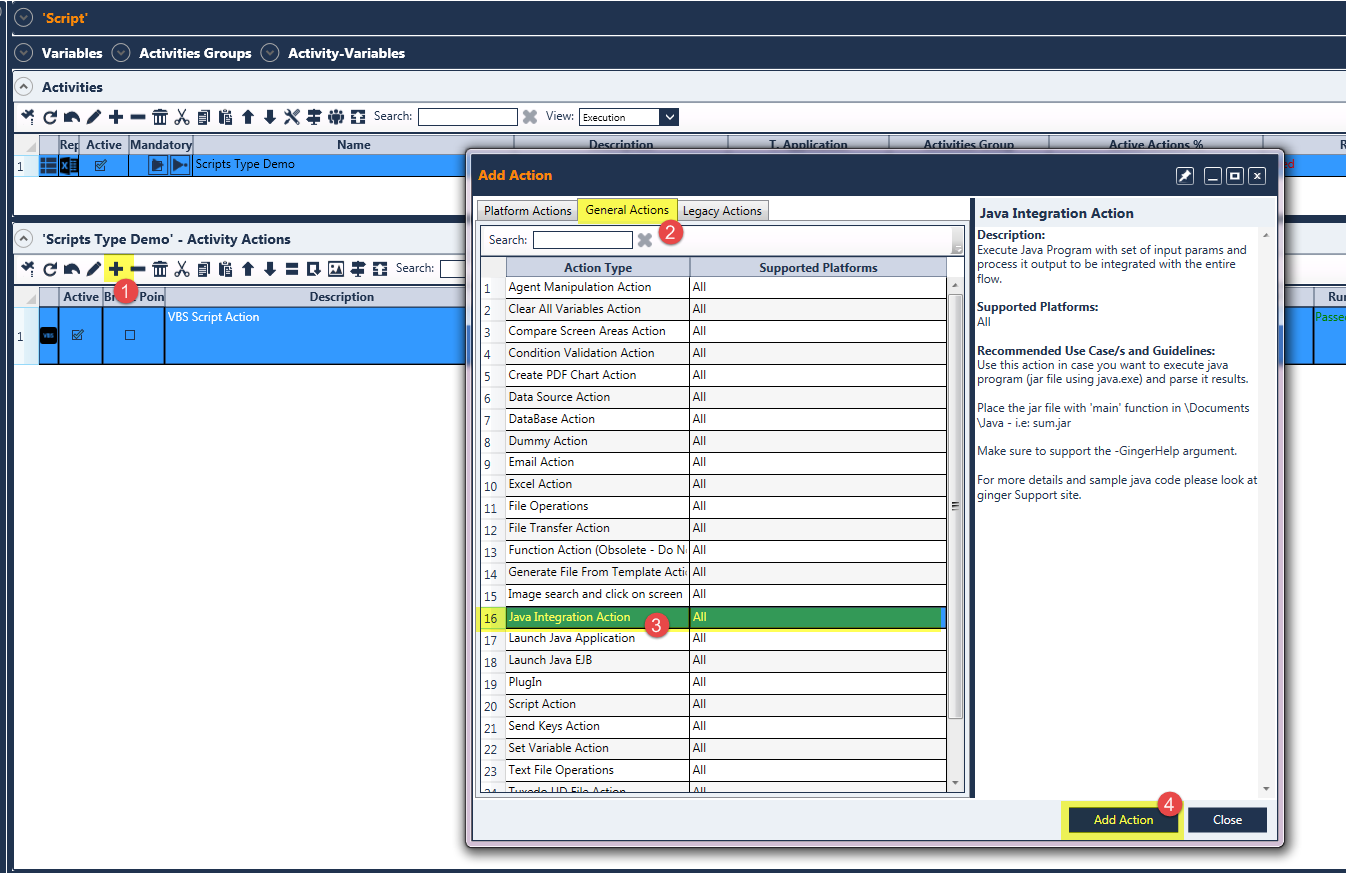Open the View dropdown showing Execution
The image size is (1346, 873).
click(627, 116)
